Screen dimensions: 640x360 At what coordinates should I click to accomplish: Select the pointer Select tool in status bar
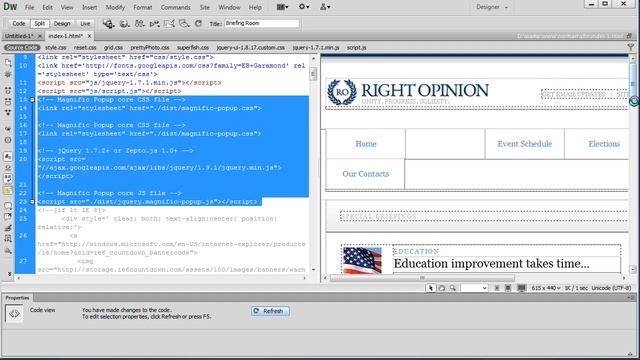[430, 288]
